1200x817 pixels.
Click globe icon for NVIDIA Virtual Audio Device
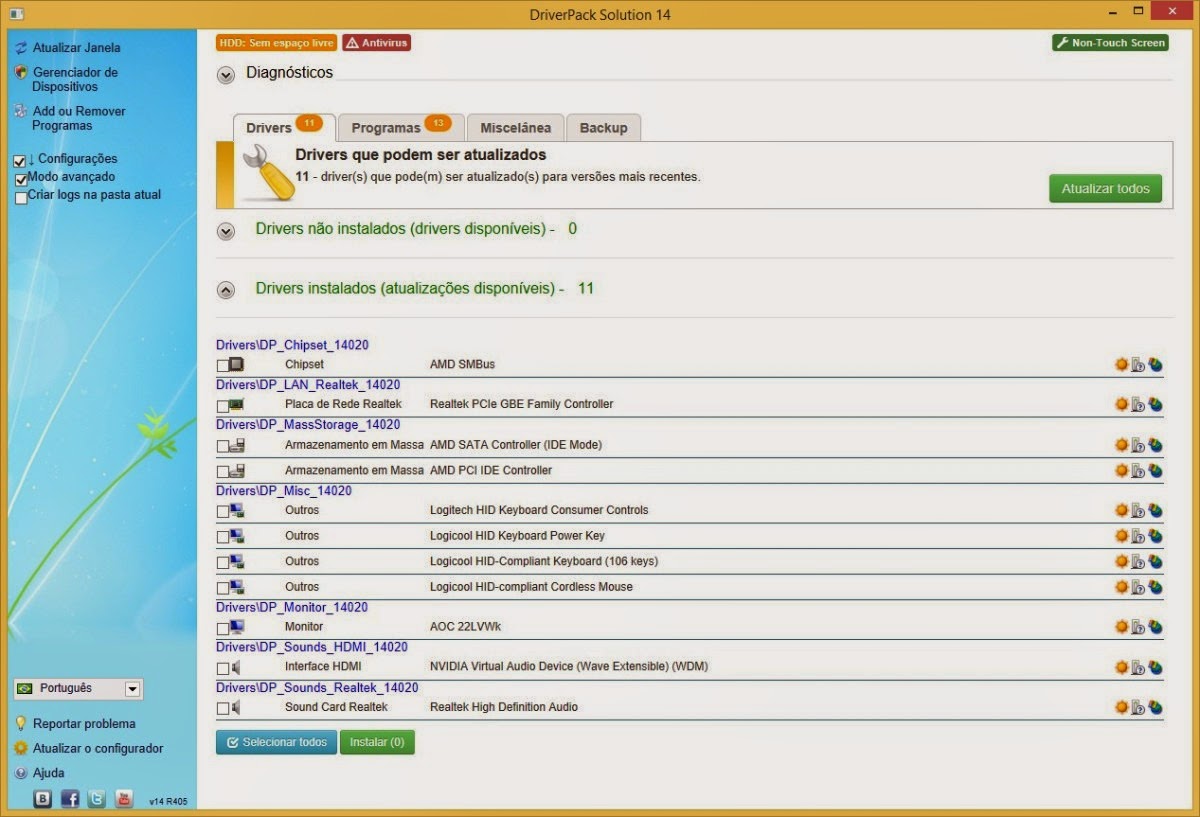[x=1155, y=667]
